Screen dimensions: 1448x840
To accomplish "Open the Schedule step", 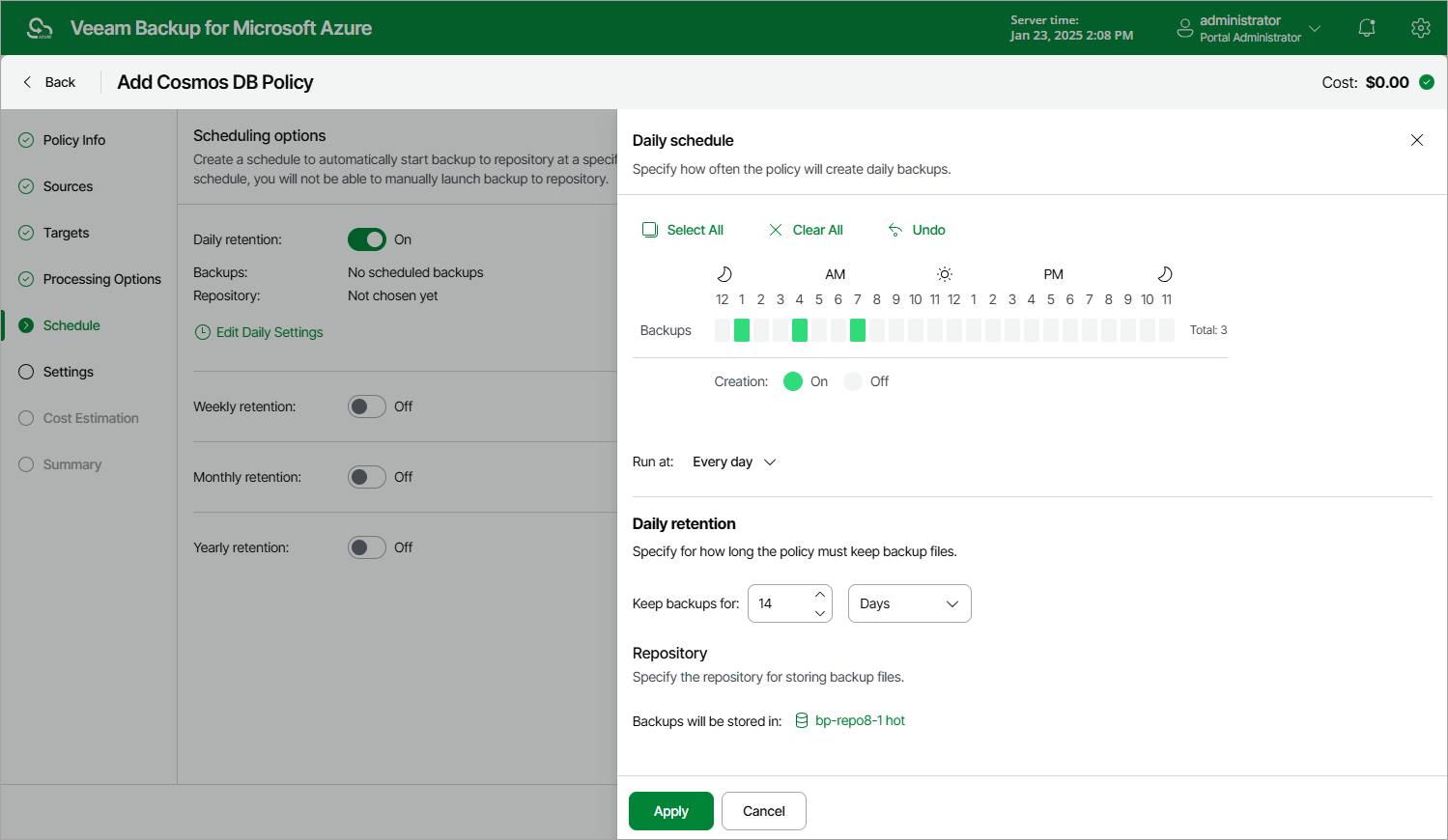I will point(71,325).
